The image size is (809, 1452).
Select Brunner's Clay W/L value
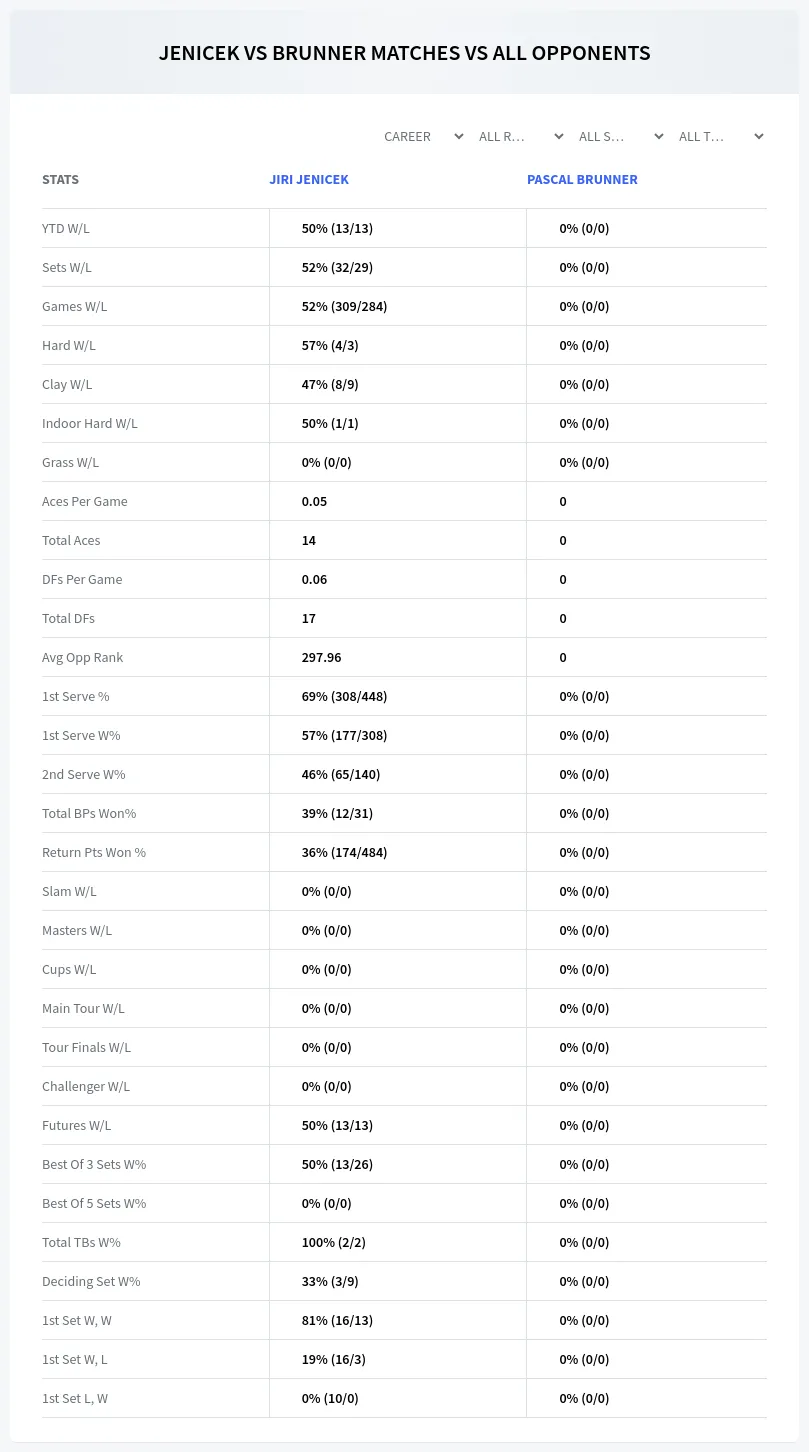point(584,384)
